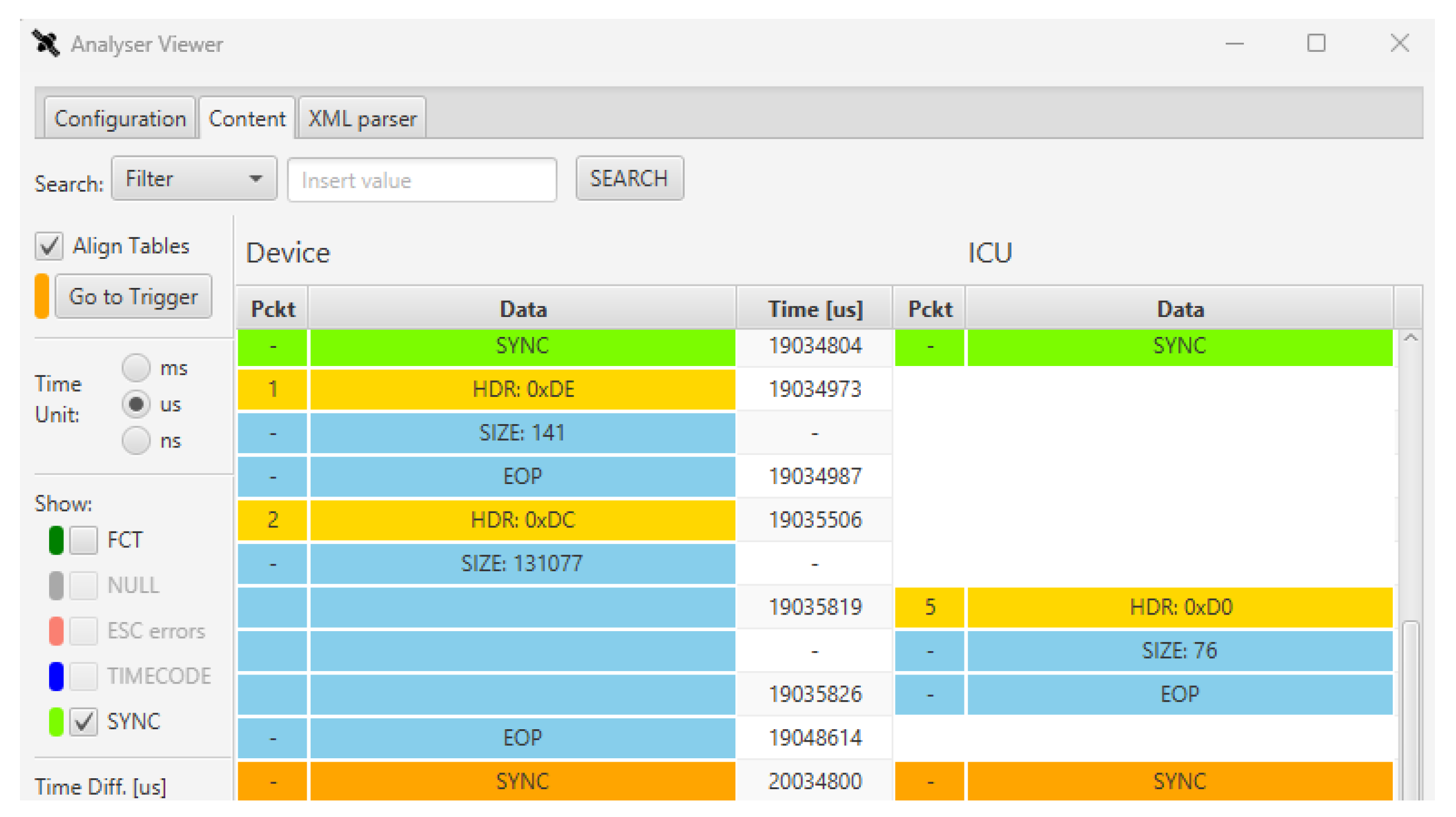Maximize the Analyser Viewer window
The image size is (1456, 817).
pyautogui.click(x=1315, y=43)
